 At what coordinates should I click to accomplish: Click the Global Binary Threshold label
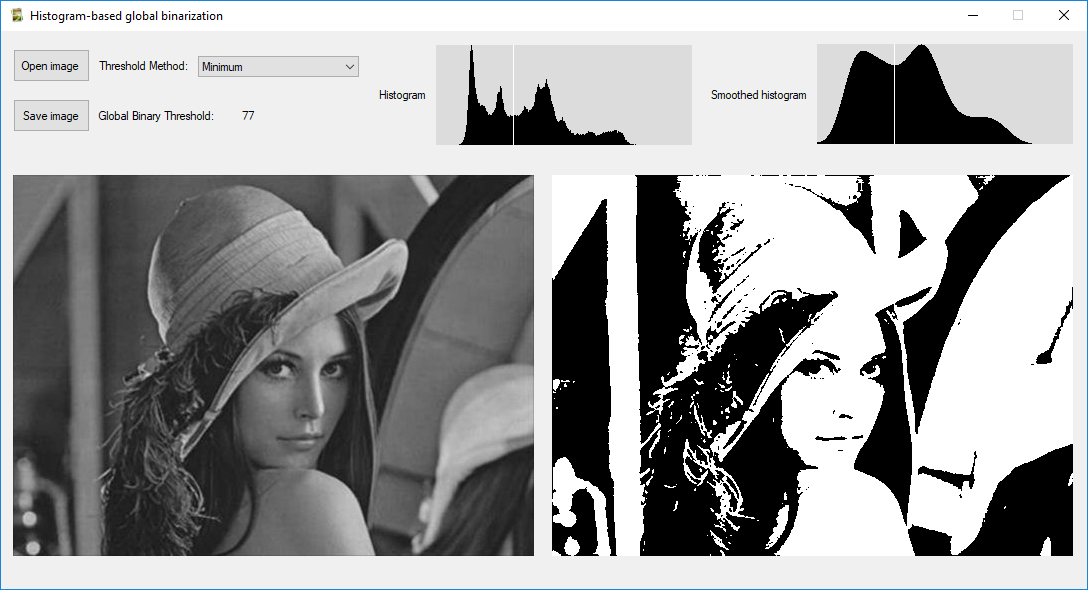tap(156, 116)
